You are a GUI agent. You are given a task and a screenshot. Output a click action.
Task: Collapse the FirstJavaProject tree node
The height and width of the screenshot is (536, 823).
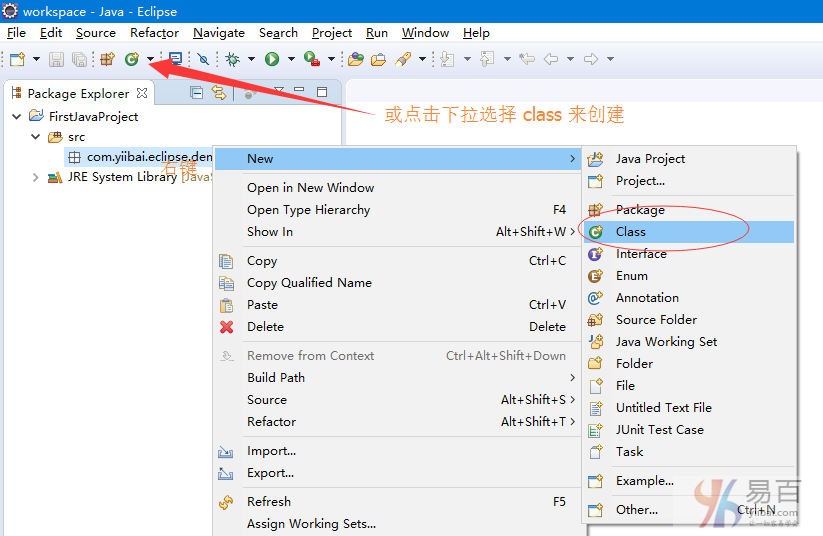tap(17, 116)
